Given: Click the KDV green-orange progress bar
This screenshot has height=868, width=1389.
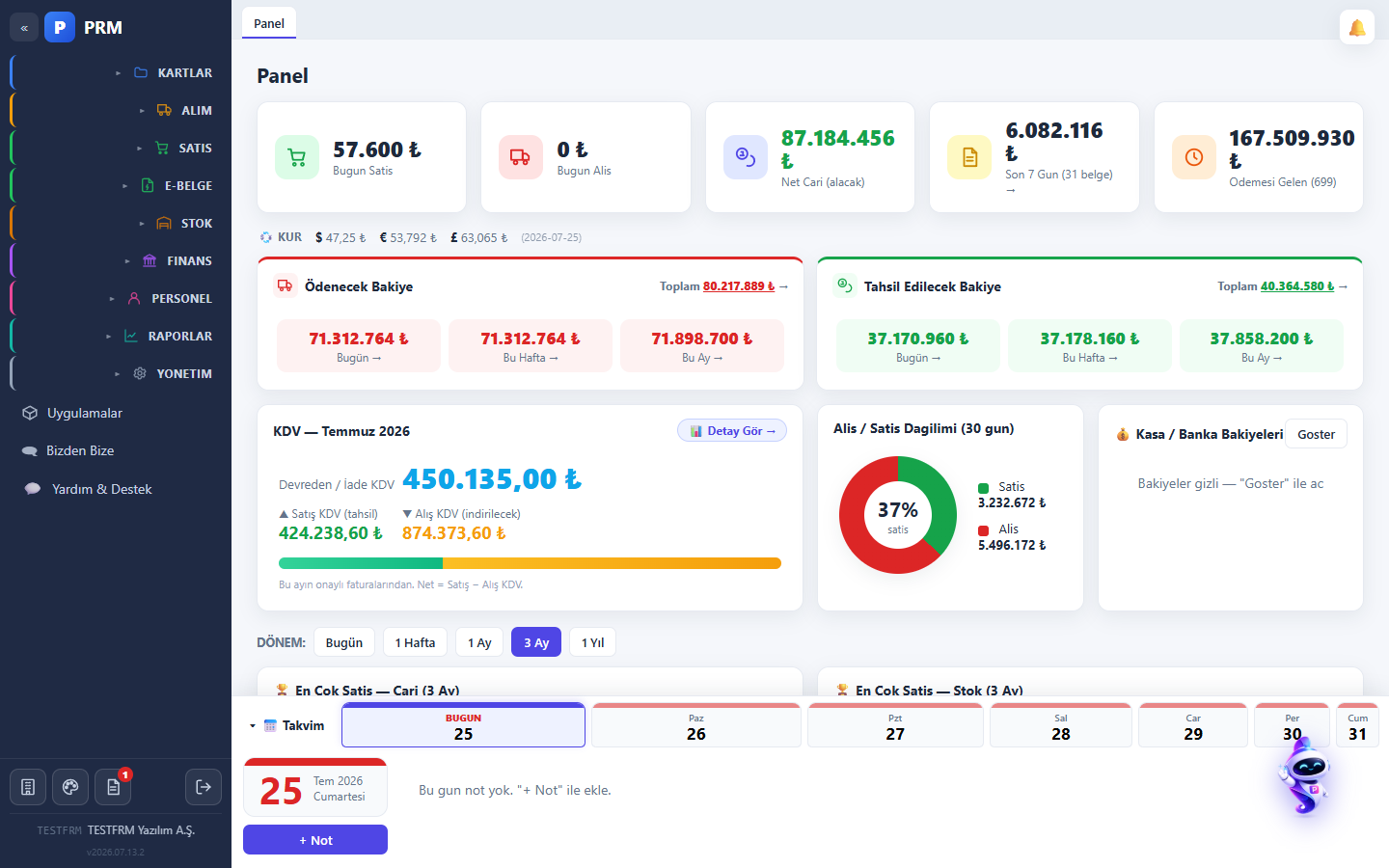Looking at the screenshot, I should tap(530, 563).
